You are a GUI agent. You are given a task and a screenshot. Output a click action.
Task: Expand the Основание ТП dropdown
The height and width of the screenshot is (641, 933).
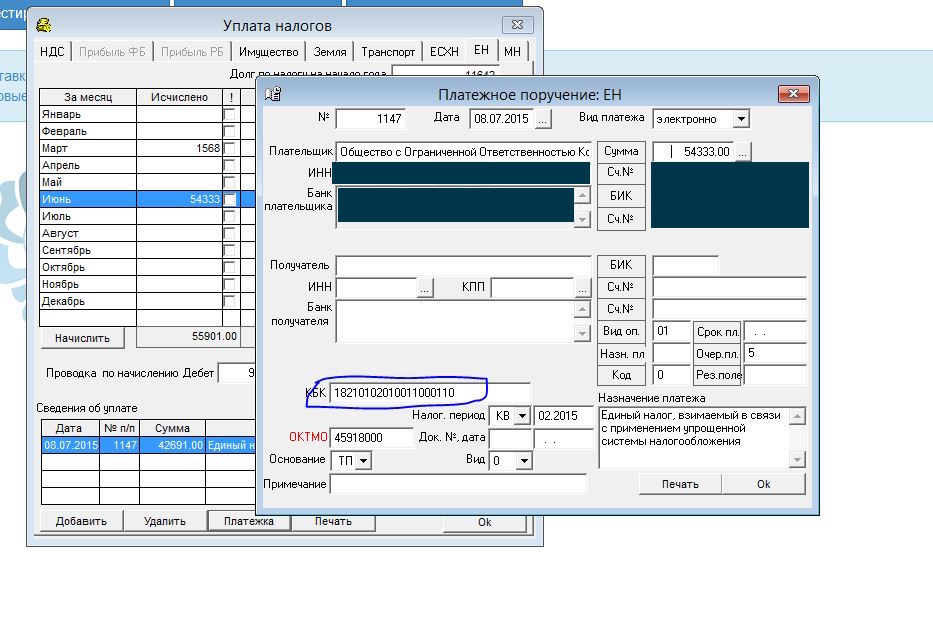pyautogui.click(x=363, y=461)
